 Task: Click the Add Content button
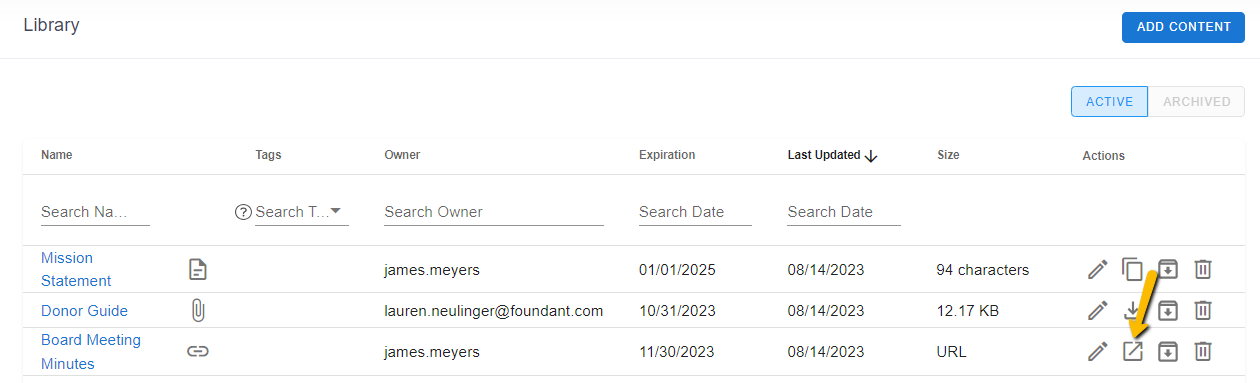coord(1183,27)
